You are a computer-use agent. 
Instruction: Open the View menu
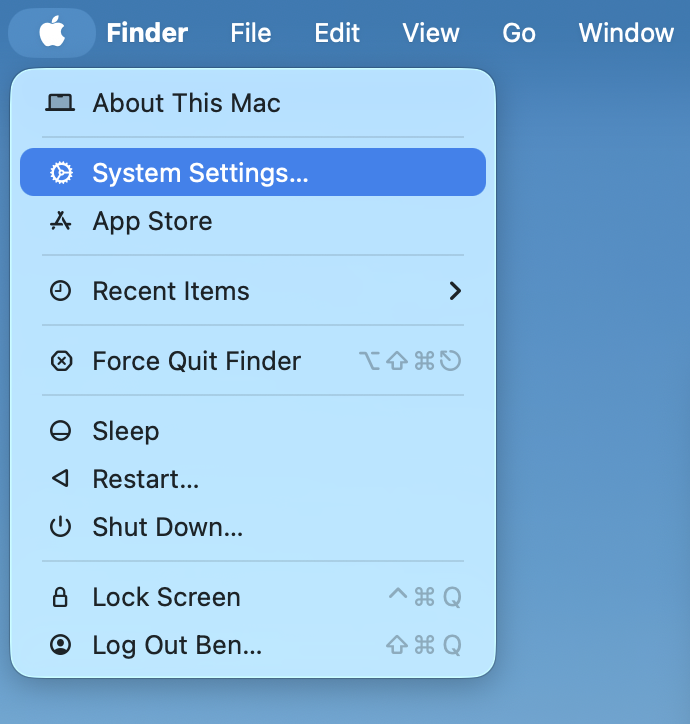tap(431, 33)
